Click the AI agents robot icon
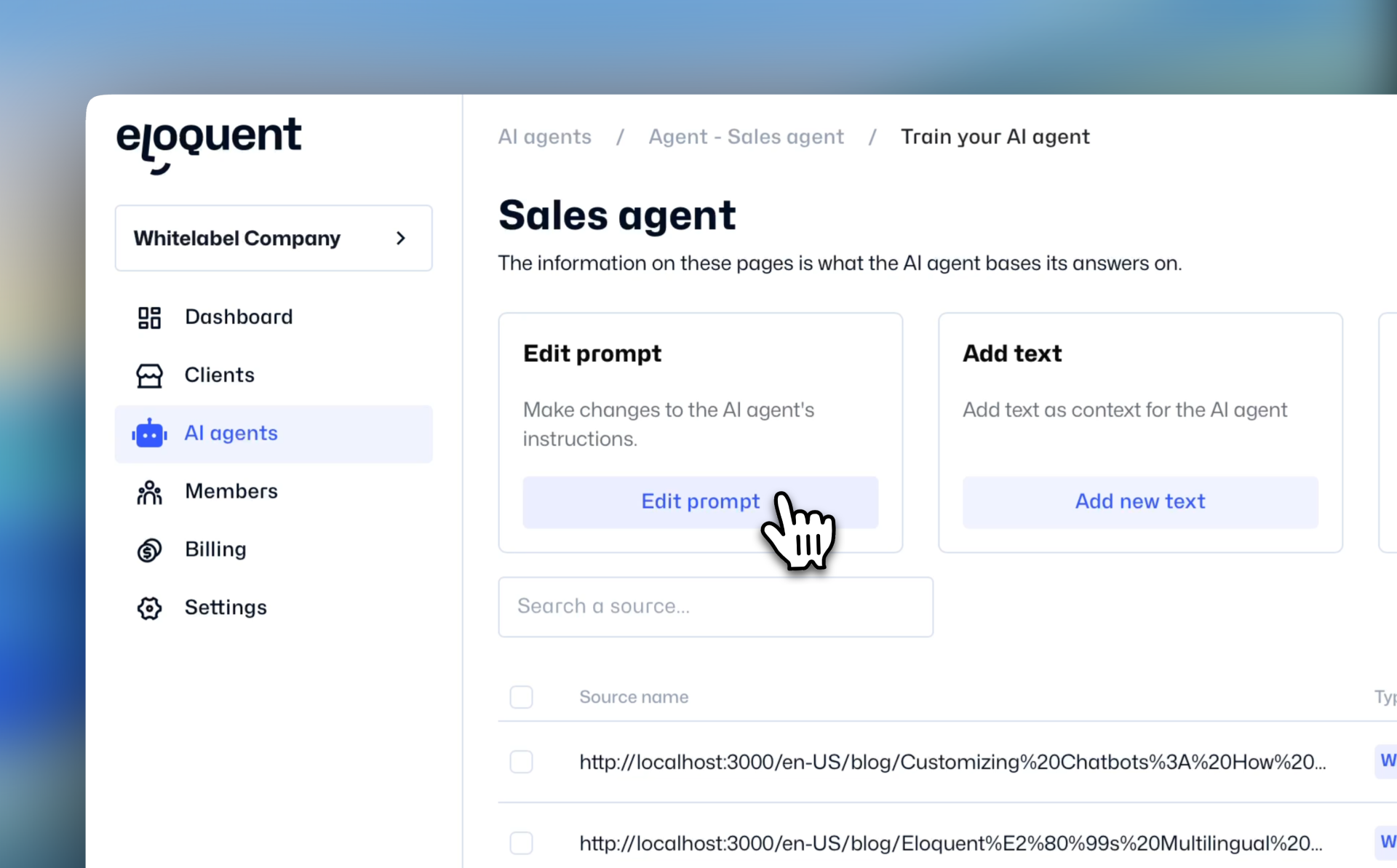 (x=148, y=433)
